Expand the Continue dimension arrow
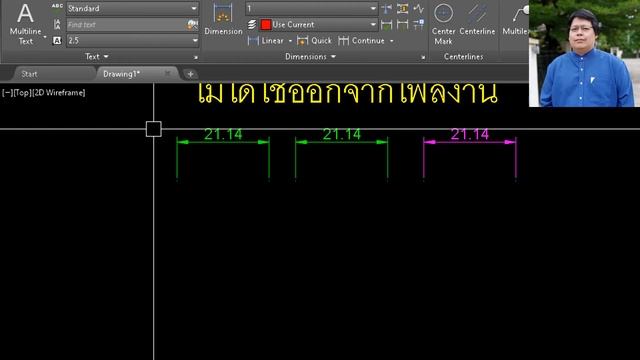Image resolution: width=640 pixels, height=360 pixels. point(392,41)
